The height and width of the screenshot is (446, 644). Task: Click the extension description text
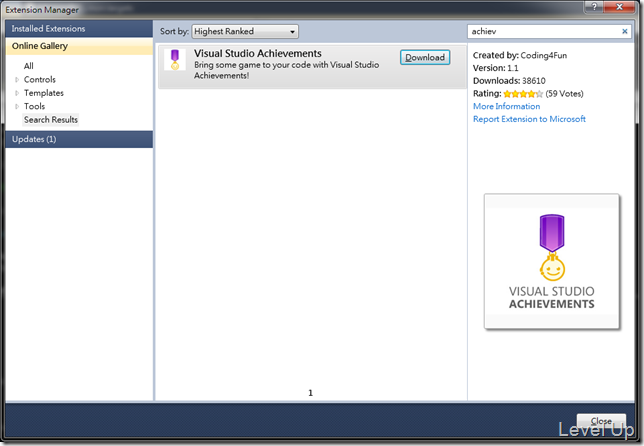pyautogui.click(x=286, y=70)
